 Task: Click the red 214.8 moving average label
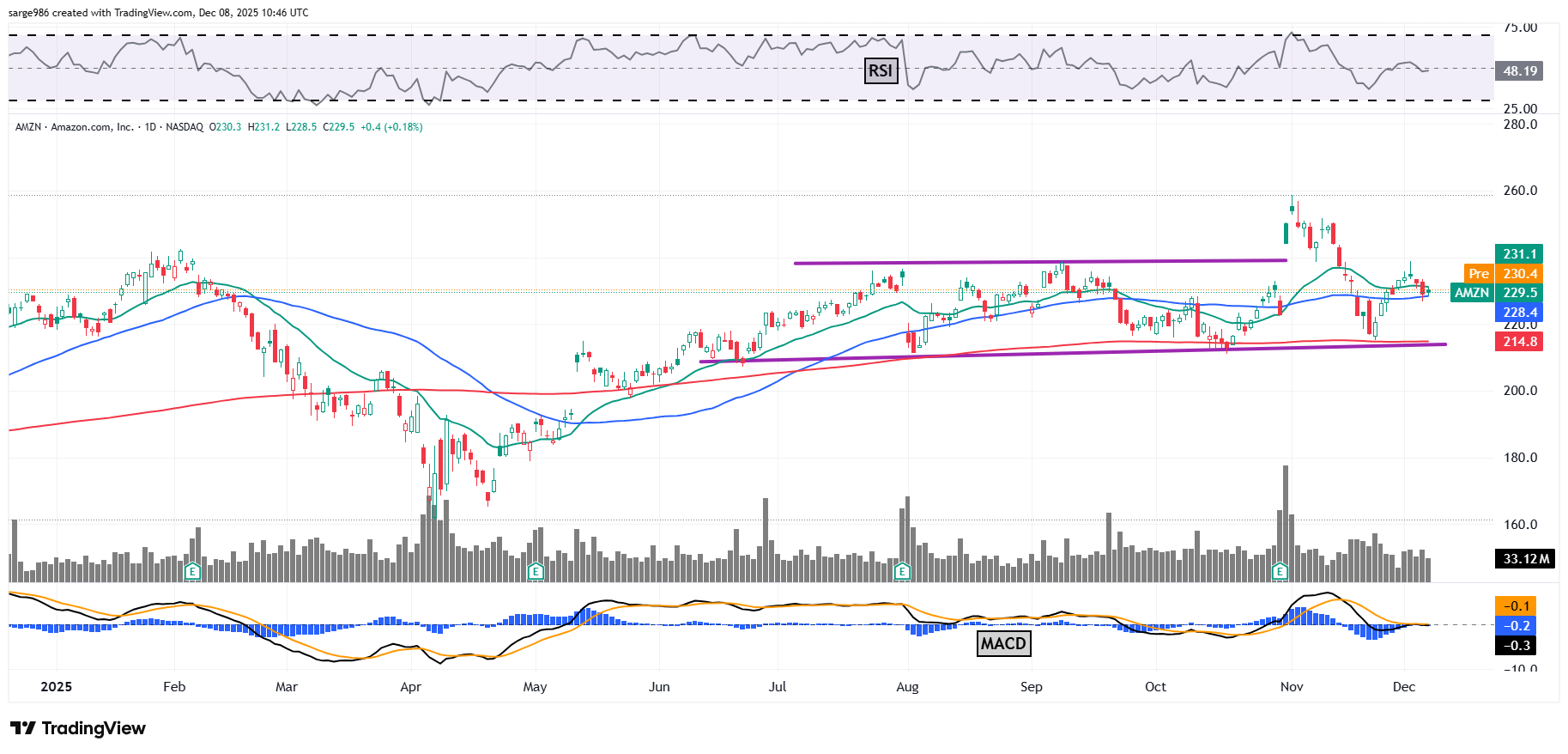tap(1519, 342)
